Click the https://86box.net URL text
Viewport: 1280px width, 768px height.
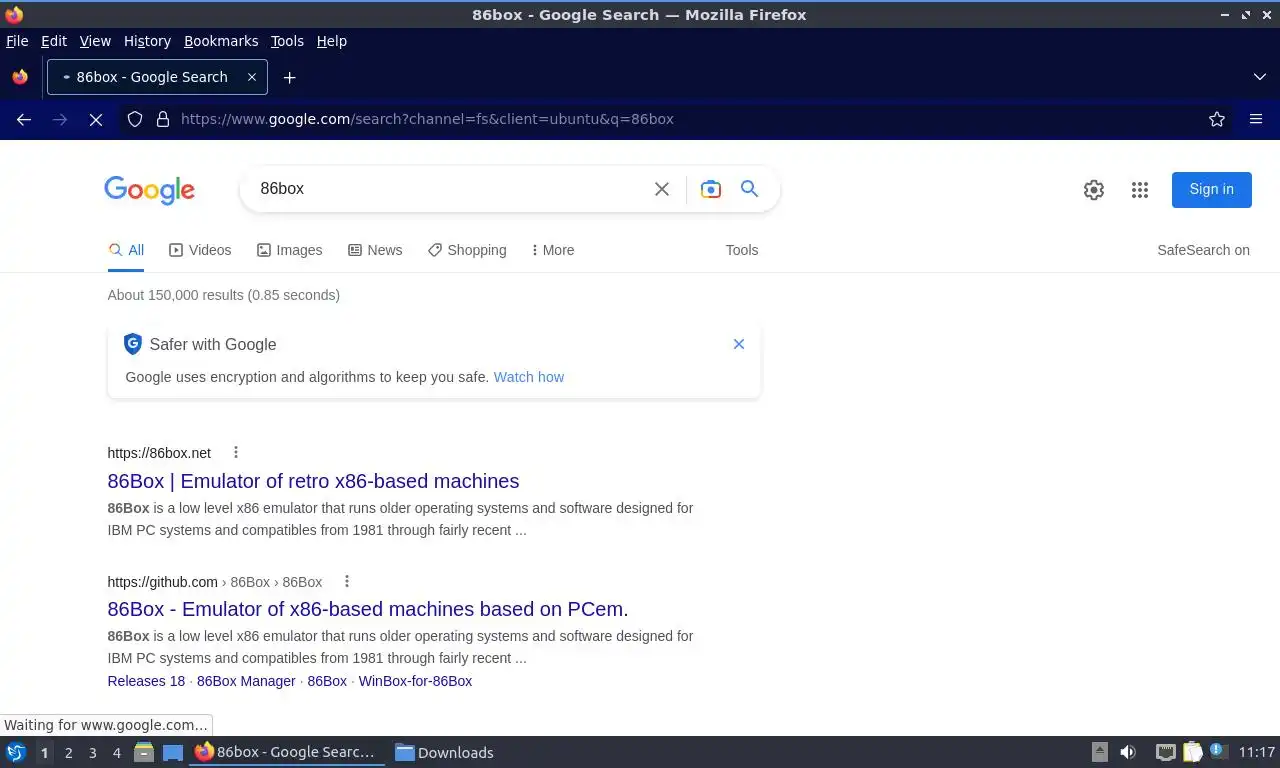159,453
